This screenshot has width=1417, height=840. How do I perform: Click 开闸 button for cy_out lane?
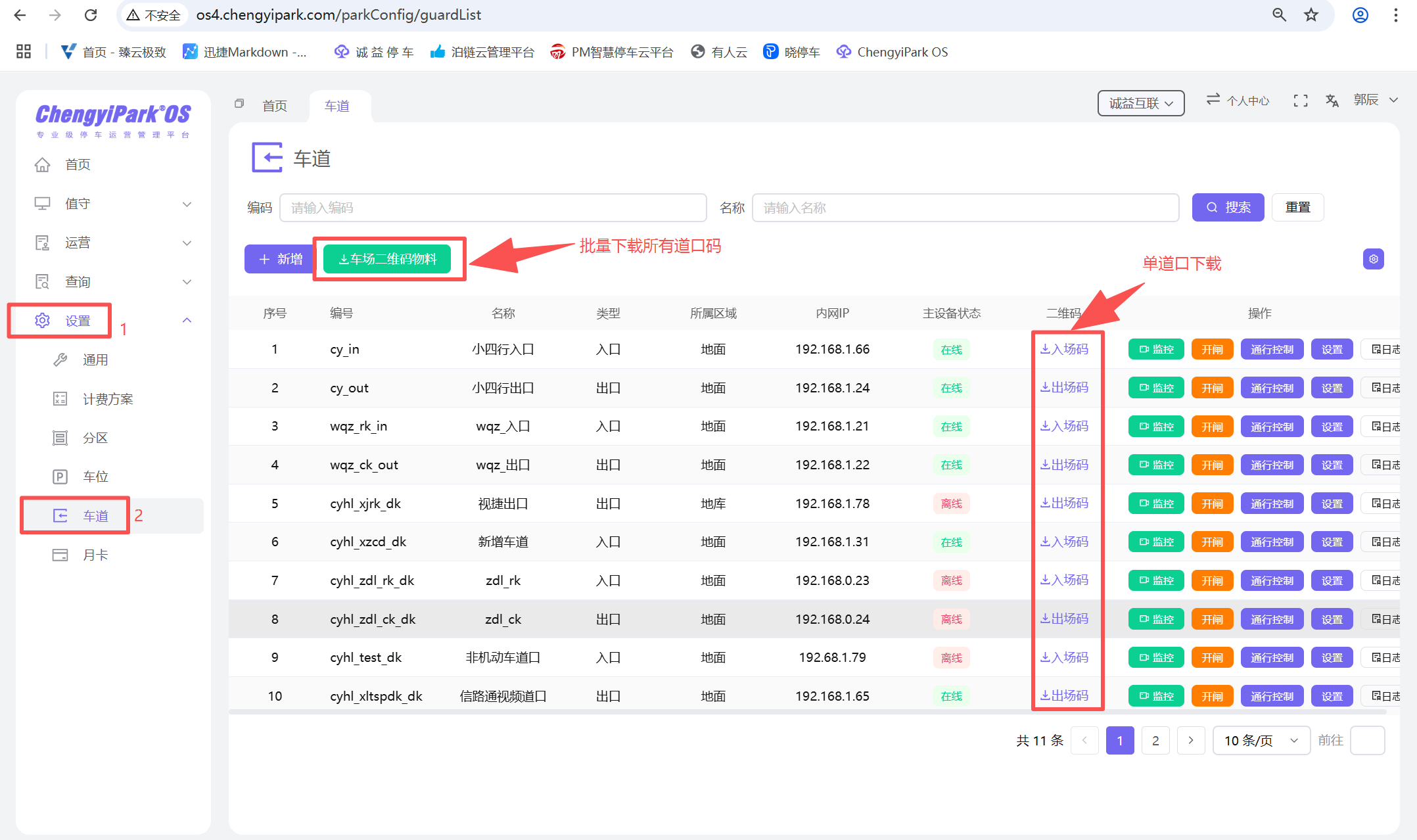pos(1212,388)
